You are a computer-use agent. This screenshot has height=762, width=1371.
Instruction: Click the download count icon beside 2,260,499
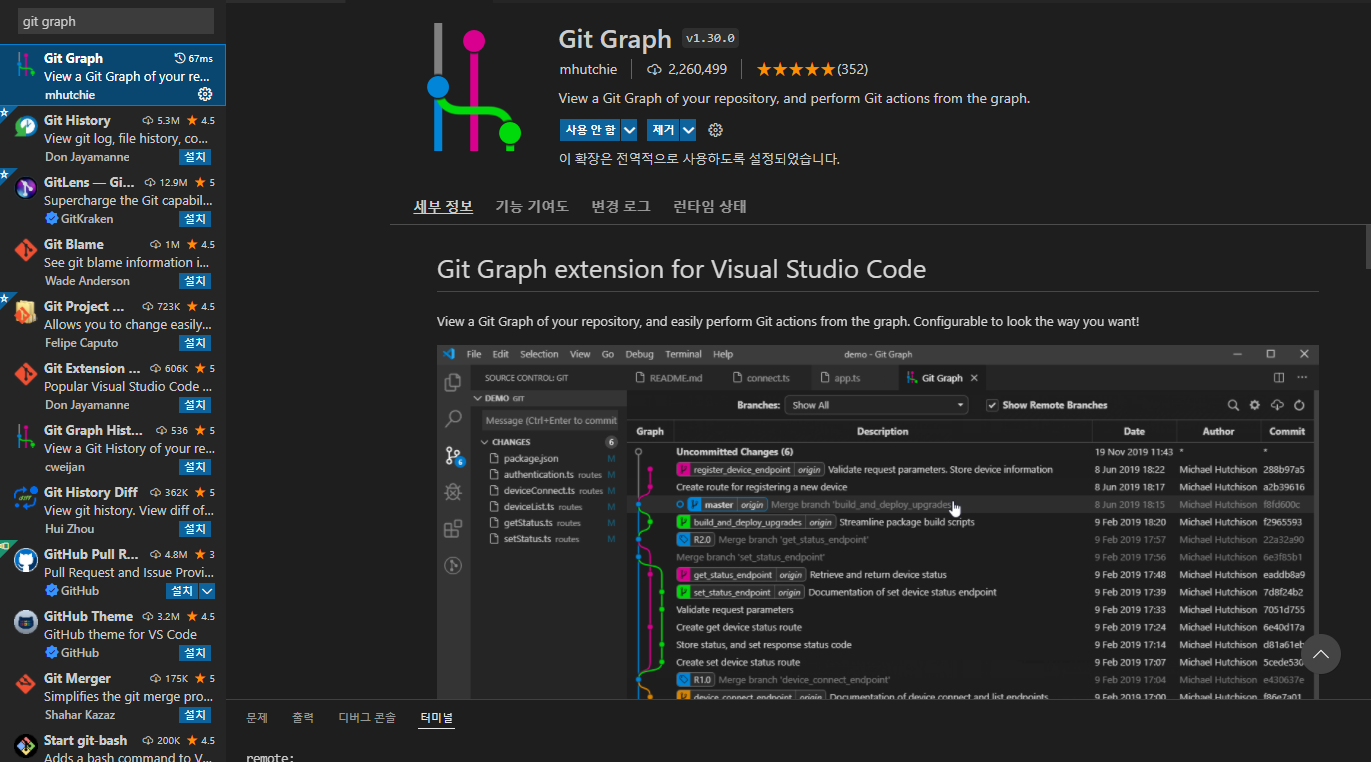coord(655,70)
